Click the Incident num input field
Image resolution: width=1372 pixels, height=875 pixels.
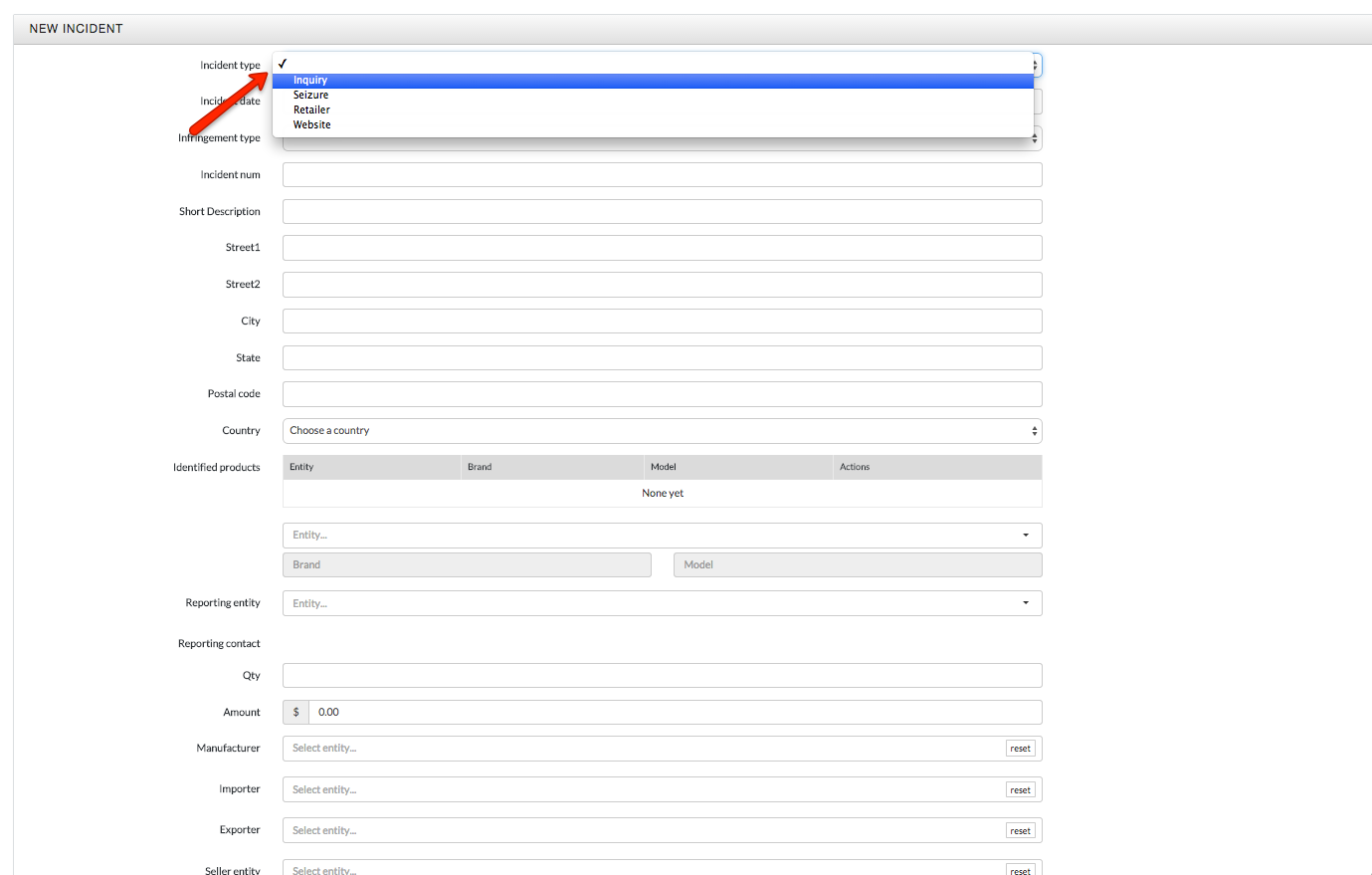(662, 175)
